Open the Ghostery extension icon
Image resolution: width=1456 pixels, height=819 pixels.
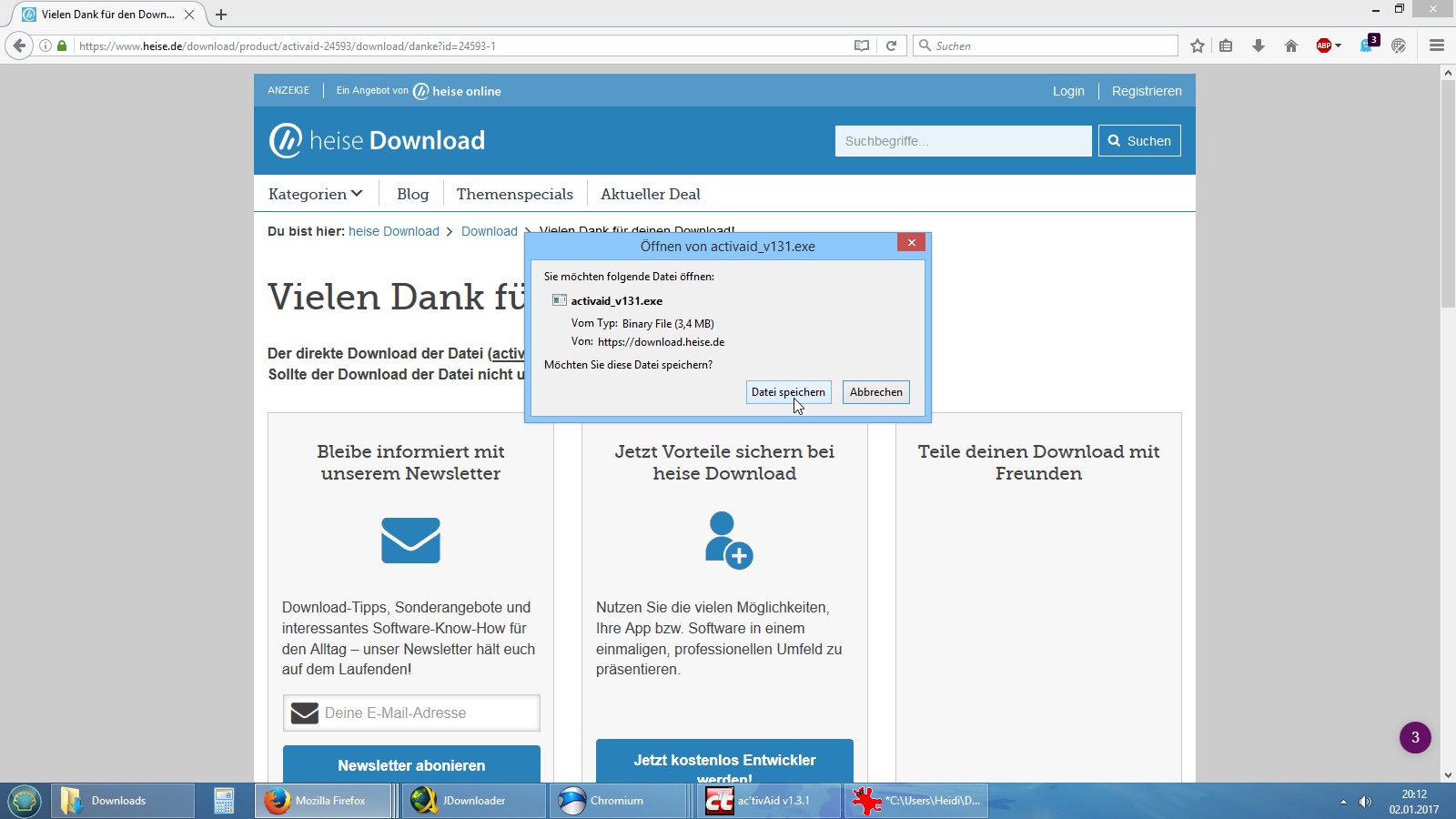[1368, 45]
